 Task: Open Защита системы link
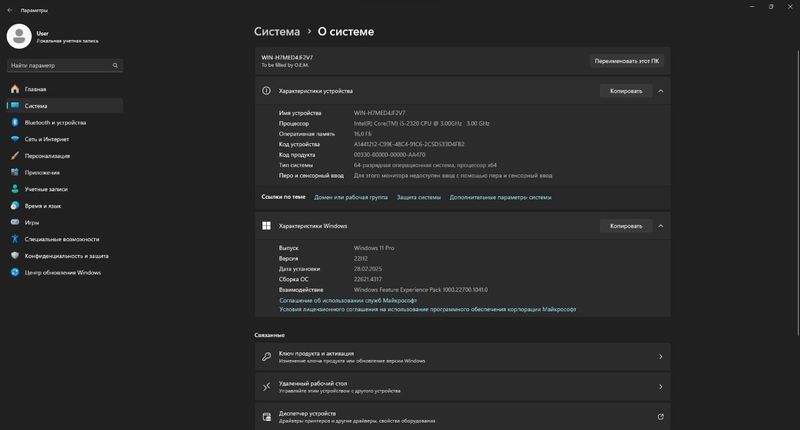pyautogui.click(x=418, y=197)
